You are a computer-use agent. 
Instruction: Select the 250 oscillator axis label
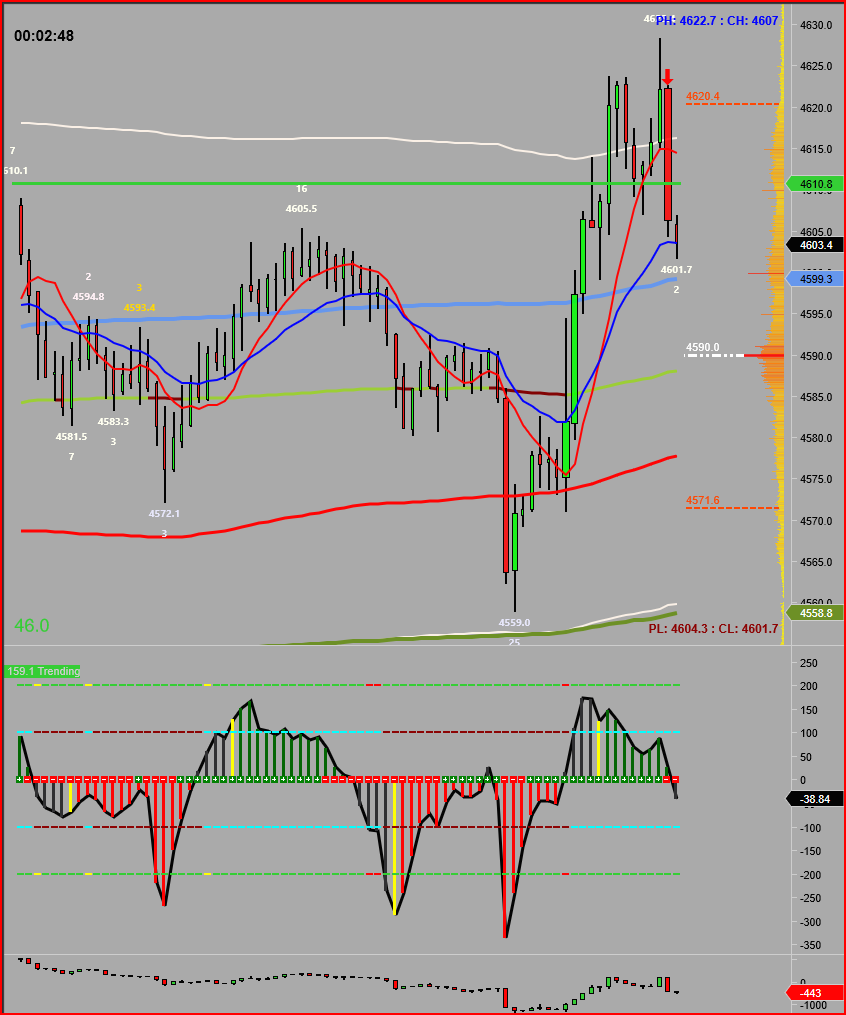tap(808, 664)
